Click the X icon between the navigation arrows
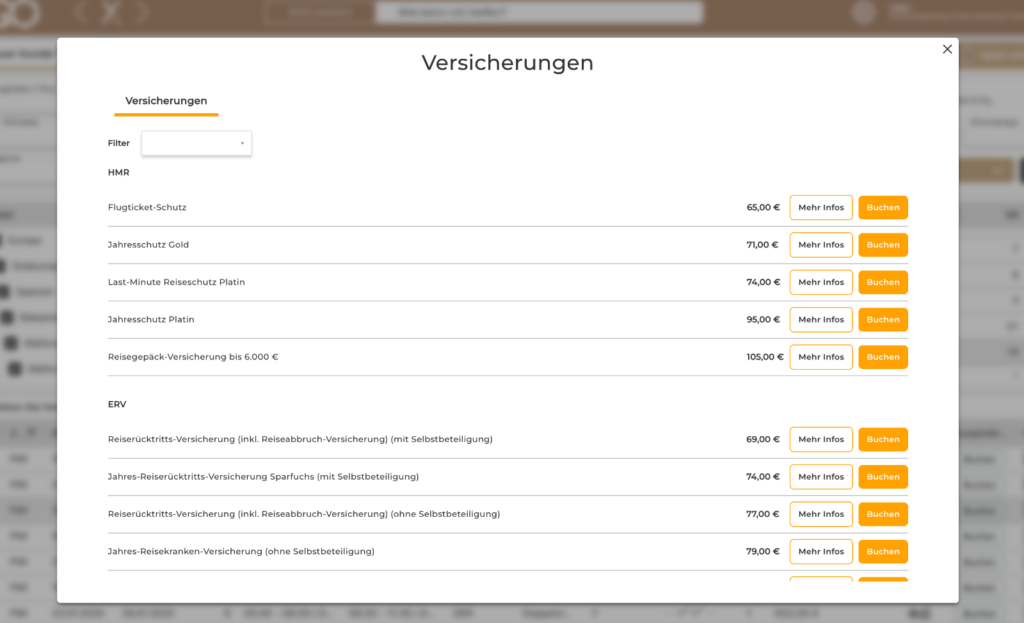The image size is (1024, 623). pyautogui.click(x=110, y=13)
